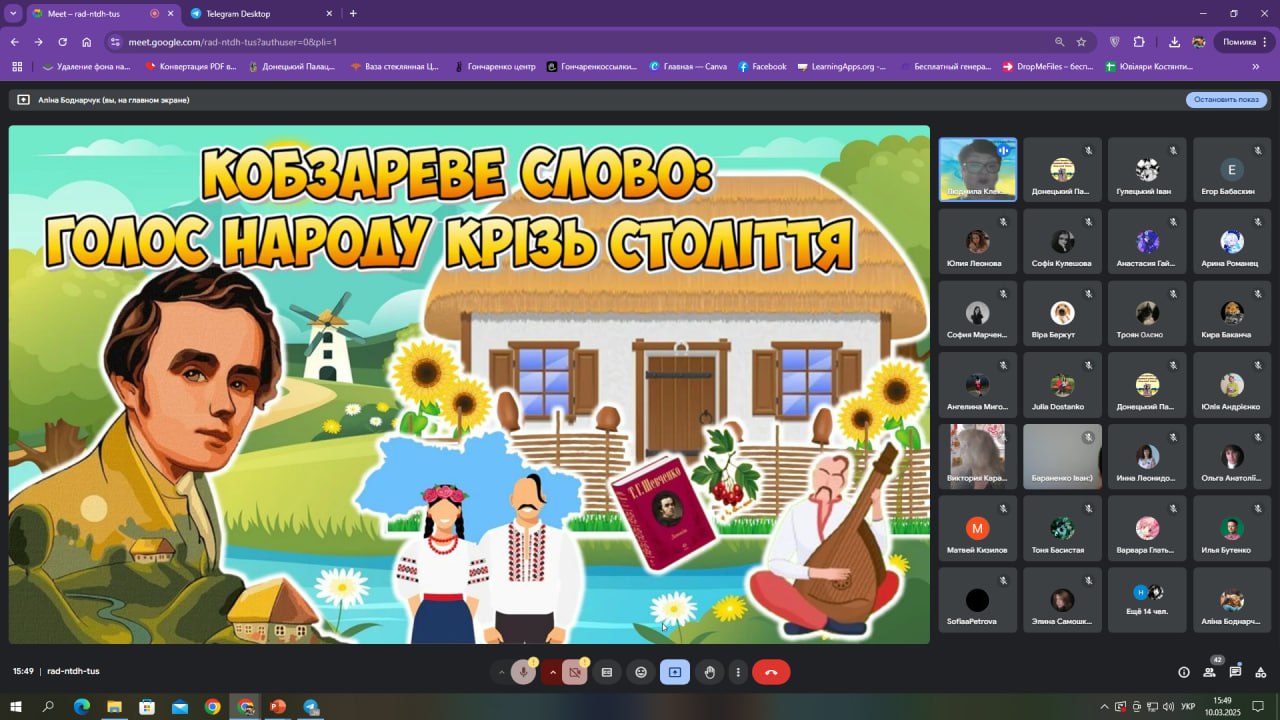Click the 'Остановить показ' stop presenting button
The image size is (1280, 720).
click(x=1226, y=100)
